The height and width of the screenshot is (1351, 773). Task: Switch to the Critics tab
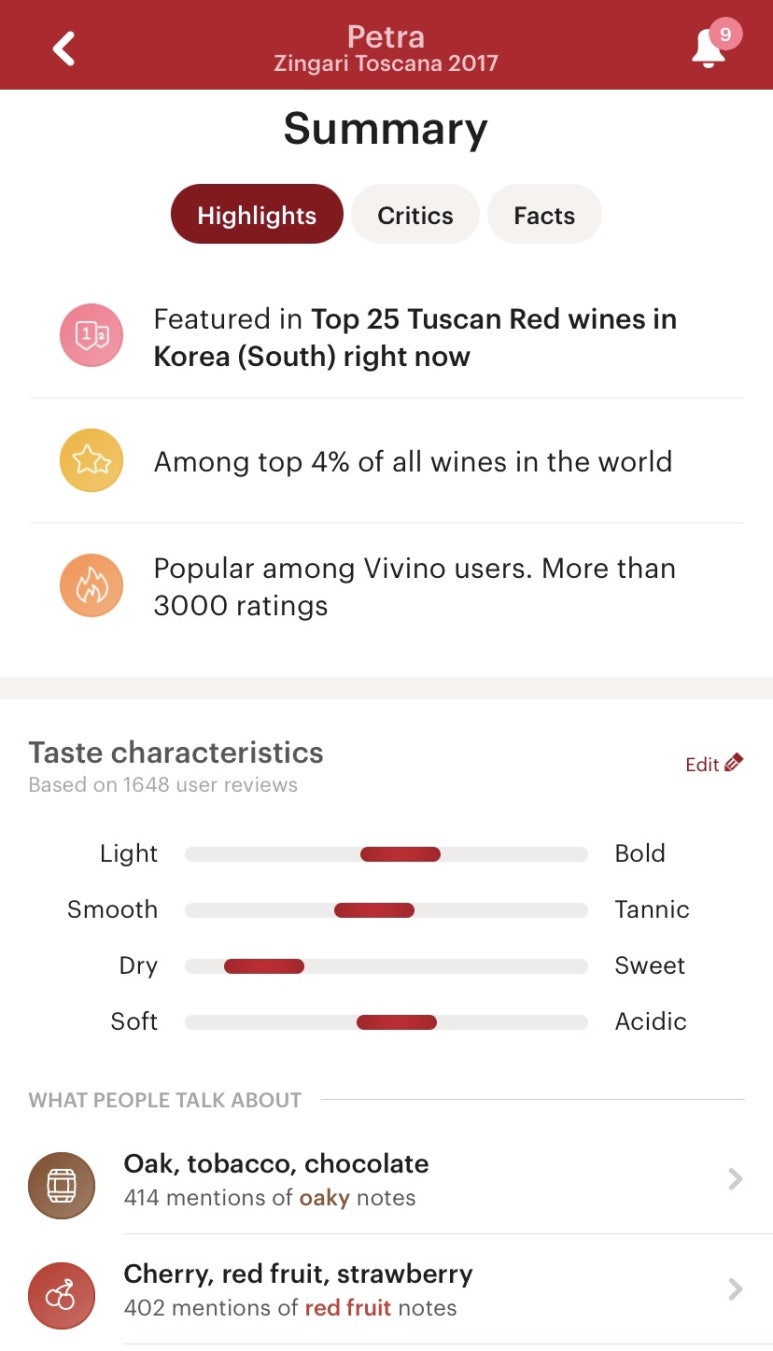click(x=415, y=215)
